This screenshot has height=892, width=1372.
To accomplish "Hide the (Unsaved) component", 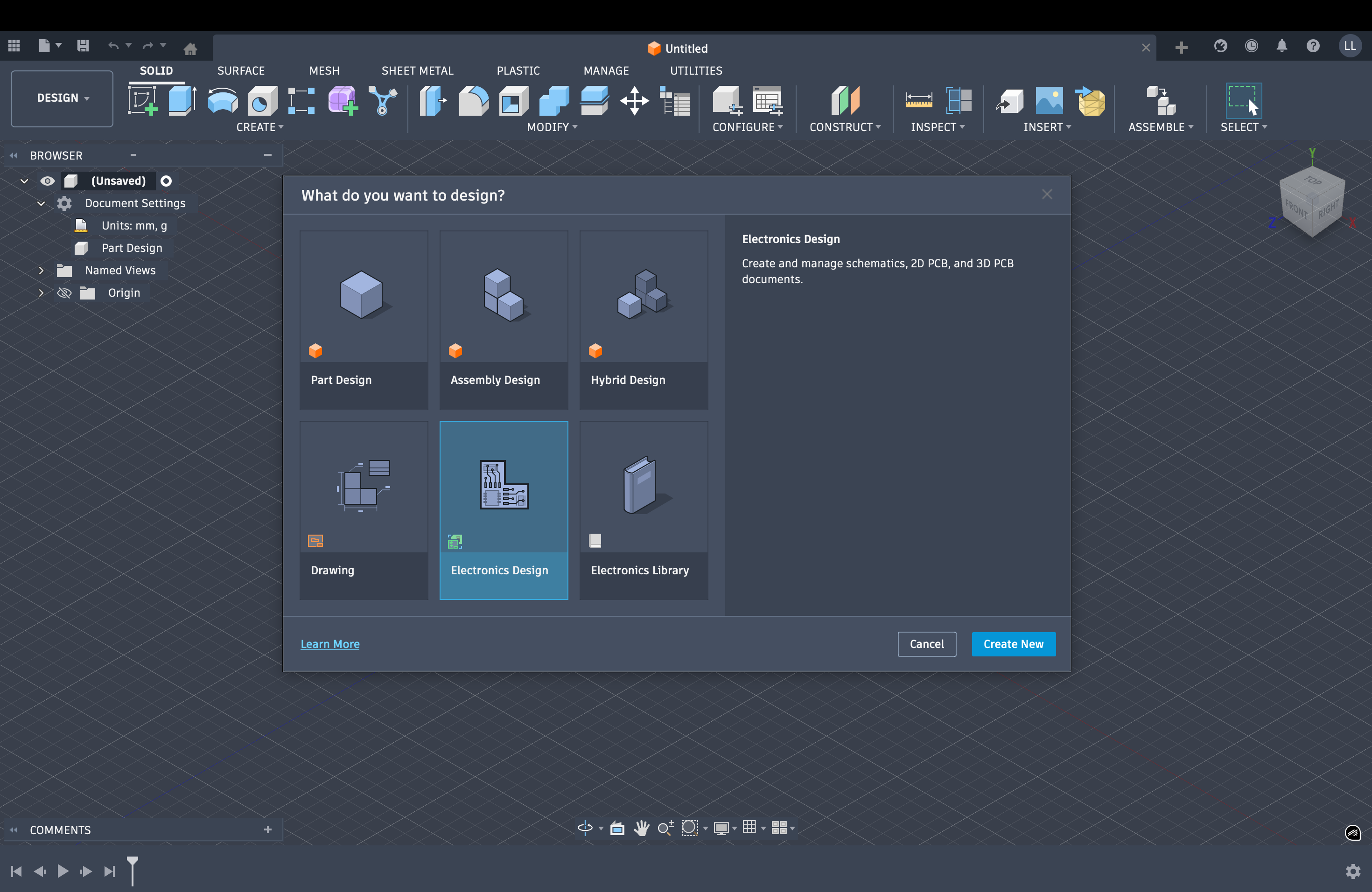I will [47, 181].
